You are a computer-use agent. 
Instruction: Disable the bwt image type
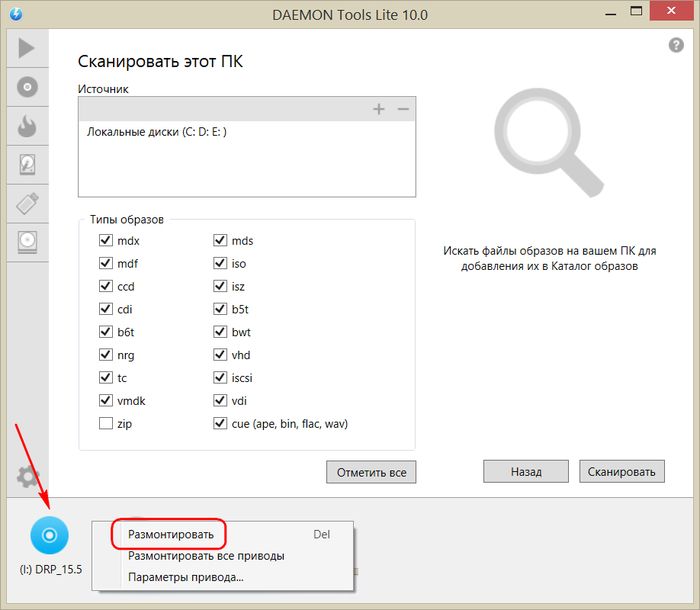click(x=220, y=332)
